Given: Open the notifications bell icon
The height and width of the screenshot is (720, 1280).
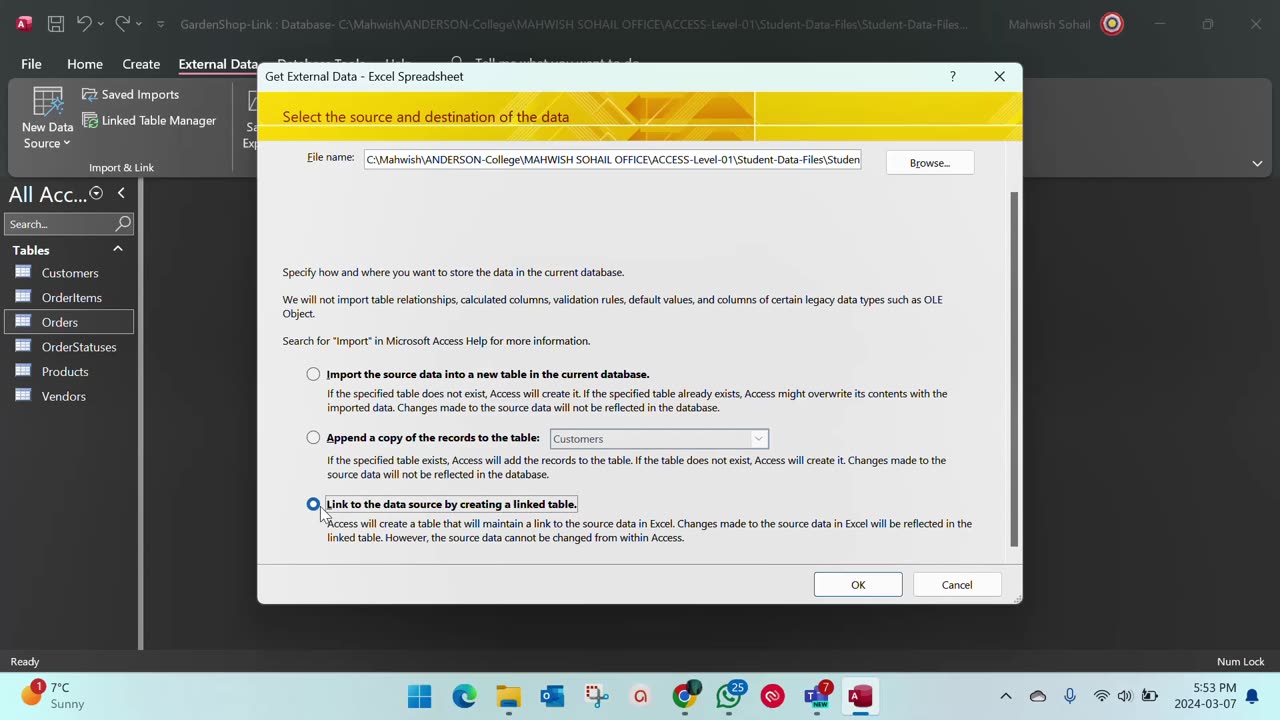Looking at the screenshot, I should (x=1251, y=696).
